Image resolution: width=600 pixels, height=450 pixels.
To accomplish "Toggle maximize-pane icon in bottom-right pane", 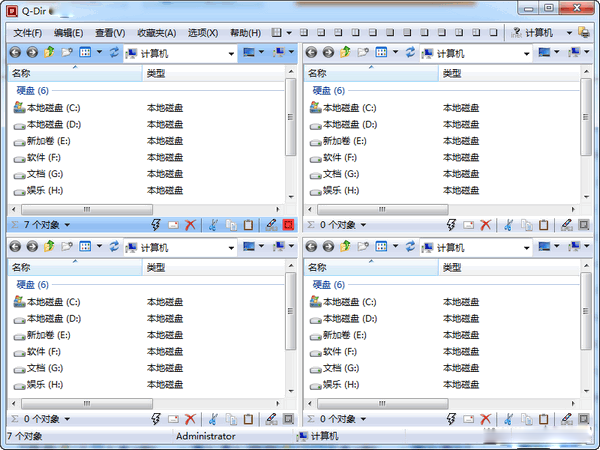I will 584,419.
